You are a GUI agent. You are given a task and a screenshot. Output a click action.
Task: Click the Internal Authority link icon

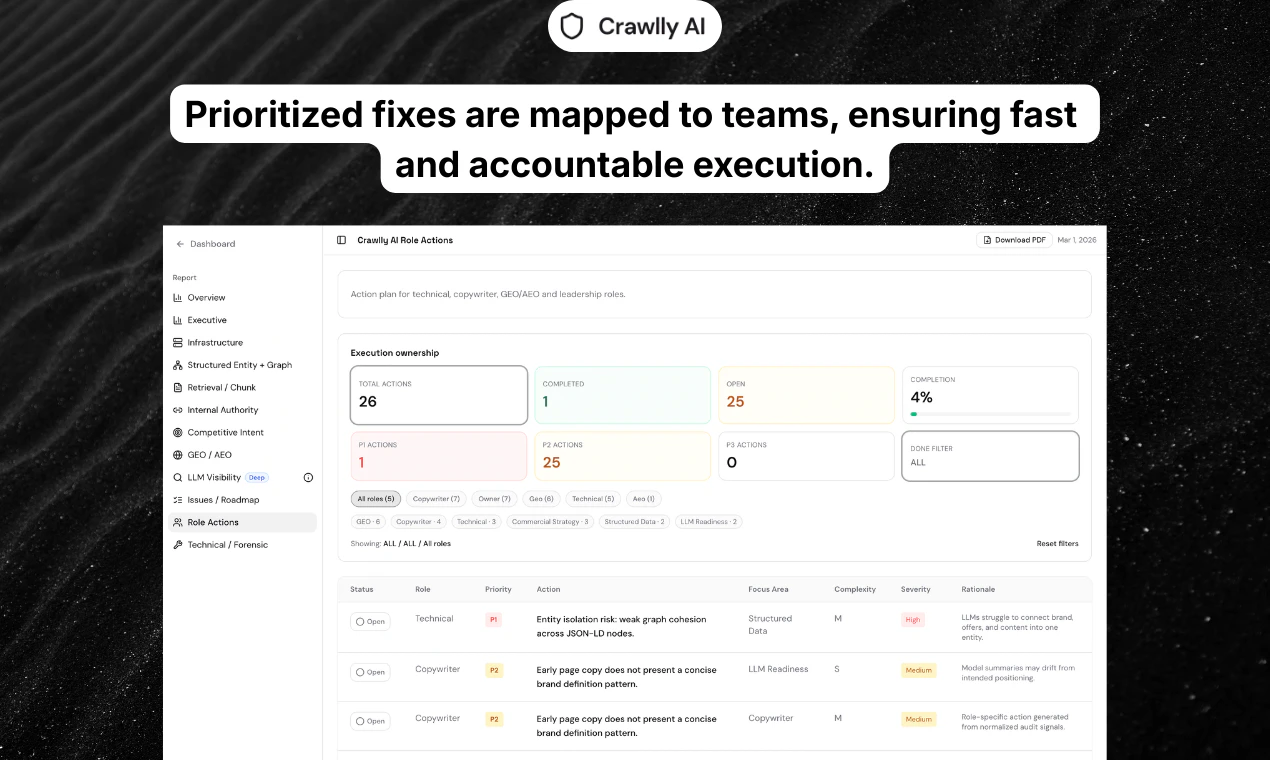coord(178,410)
